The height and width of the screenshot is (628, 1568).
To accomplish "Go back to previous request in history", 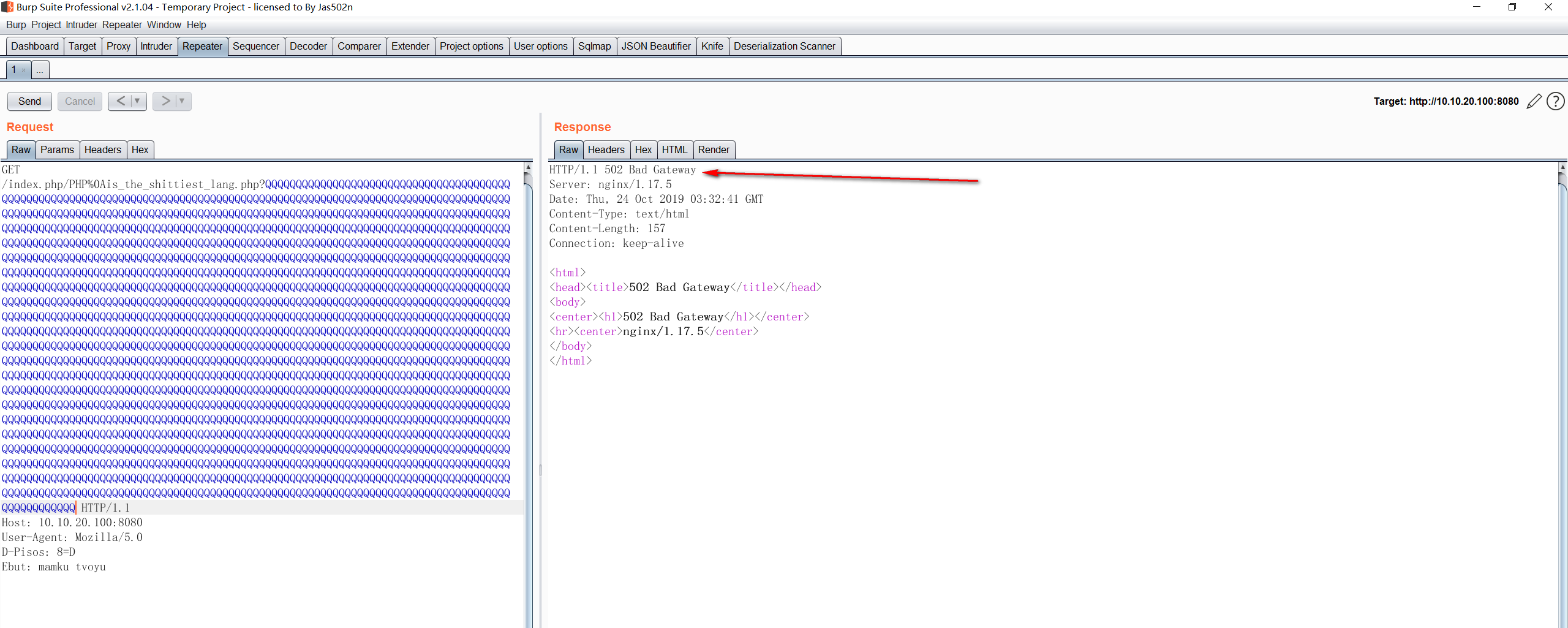I will tap(121, 101).
